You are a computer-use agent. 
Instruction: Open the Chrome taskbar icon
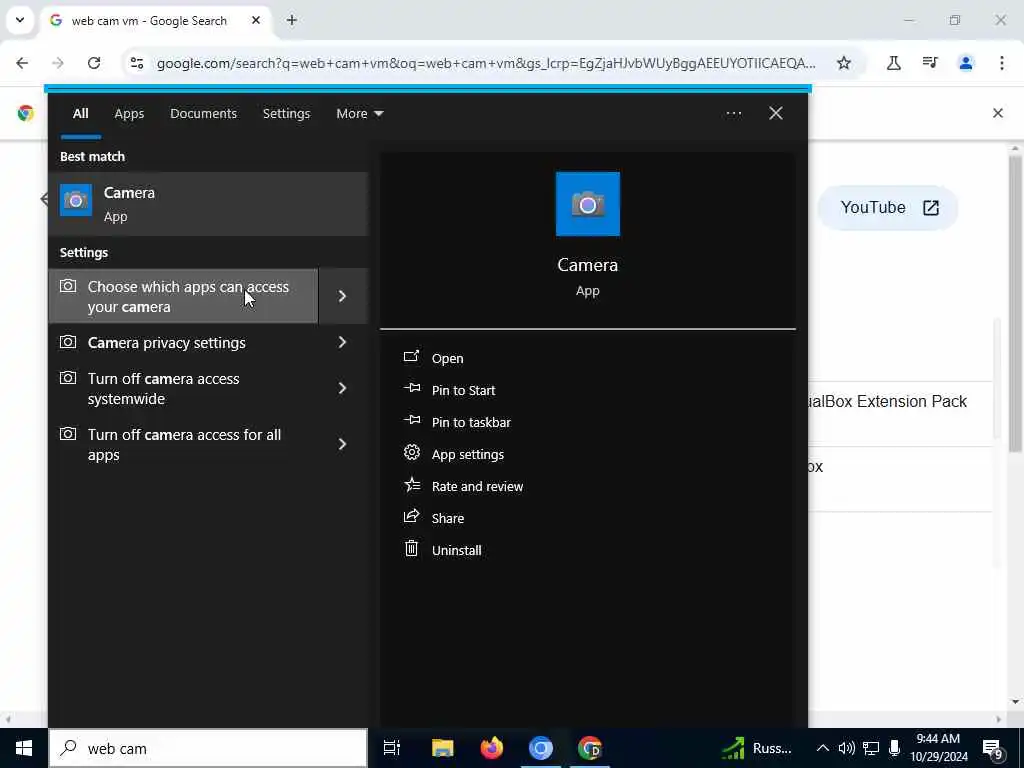click(589, 748)
